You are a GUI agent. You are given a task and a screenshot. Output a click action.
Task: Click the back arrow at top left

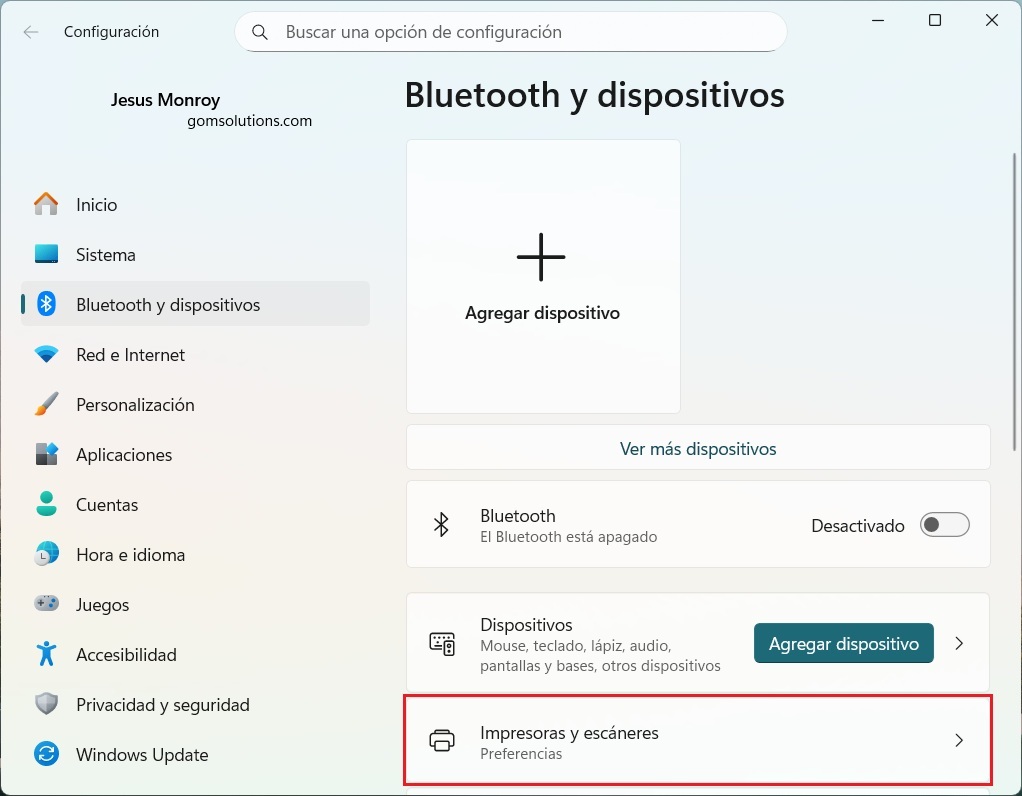pos(31,31)
